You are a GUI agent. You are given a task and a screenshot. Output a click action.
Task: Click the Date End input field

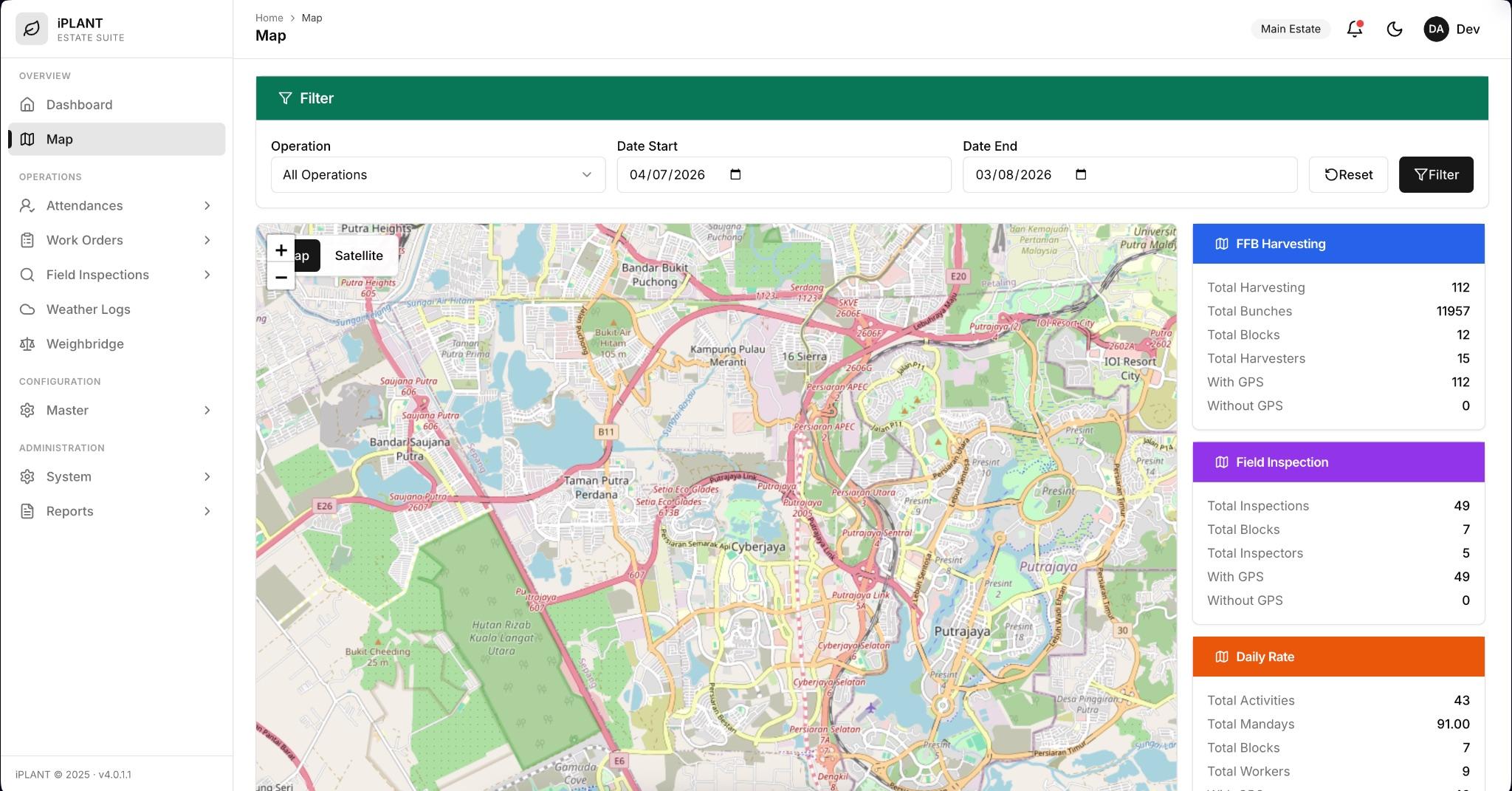(1130, 174)
